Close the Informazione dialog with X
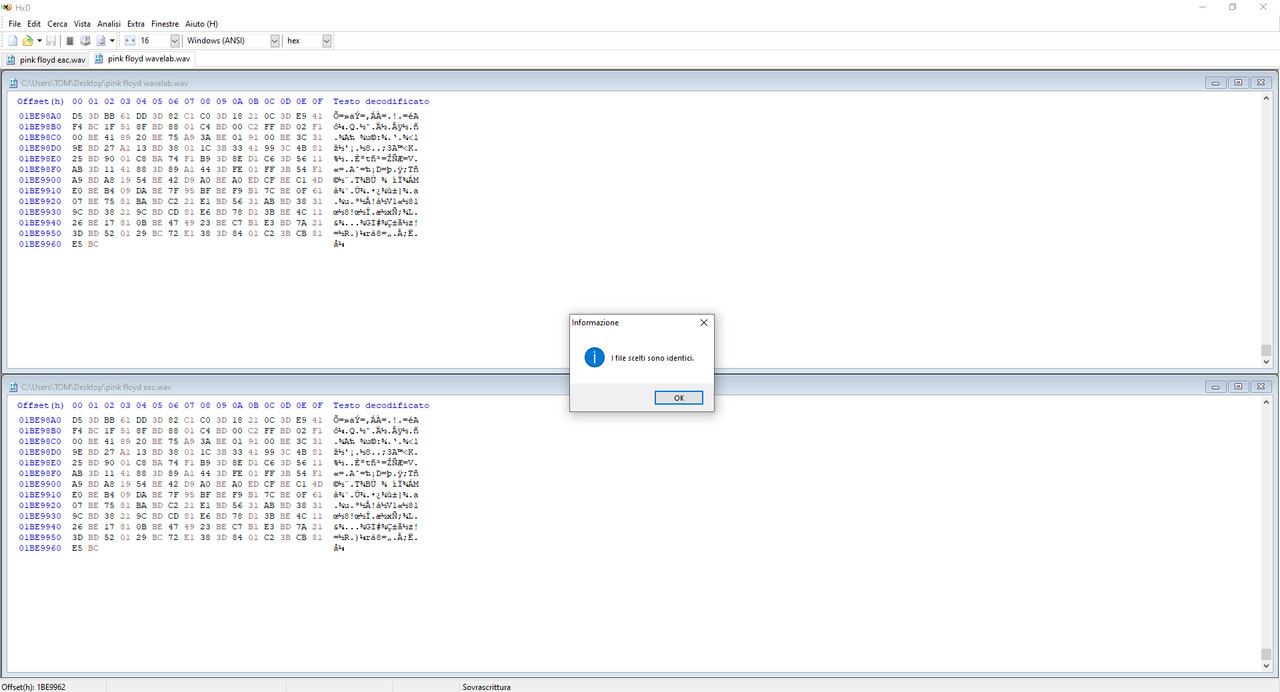Image resolution: width=1280 pixels, height=692 pixels. pyautogui.click(x=703, y=323)
